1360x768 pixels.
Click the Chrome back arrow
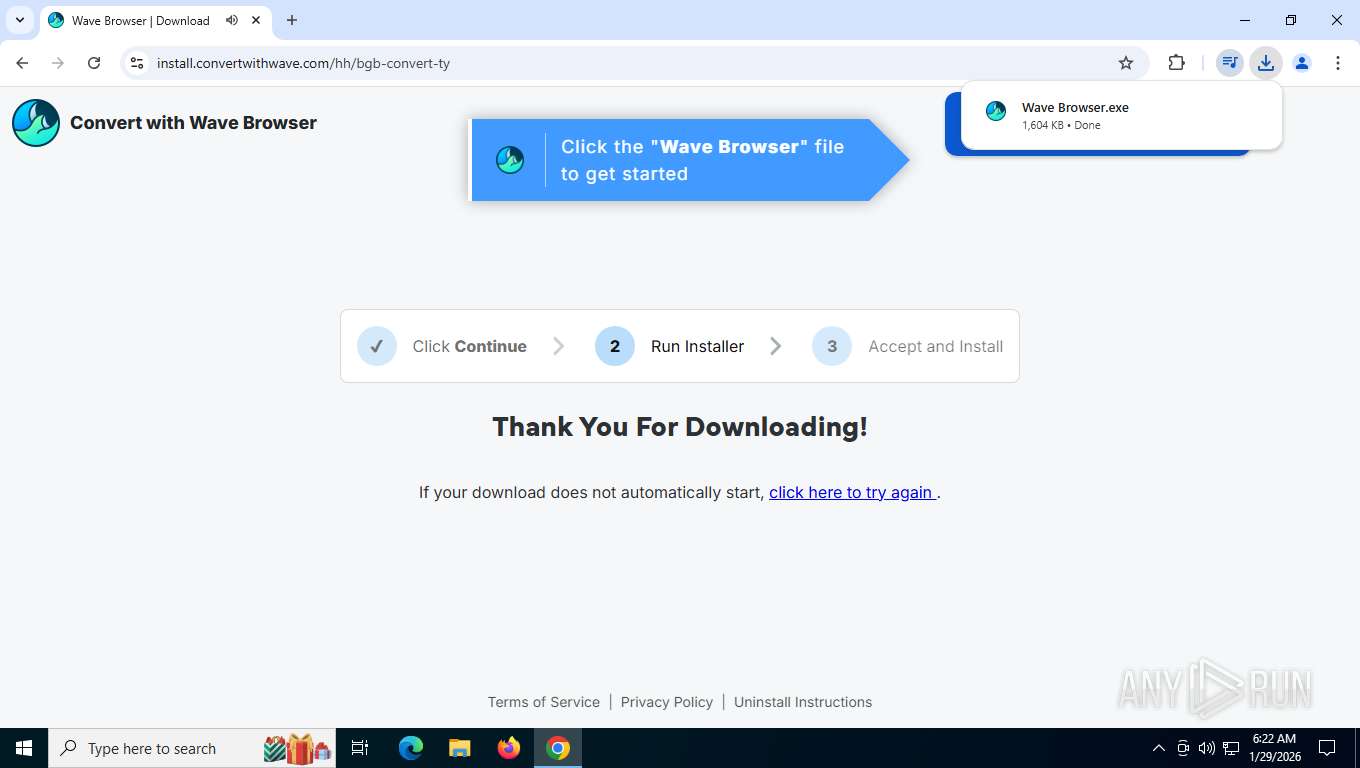[22, 63]
